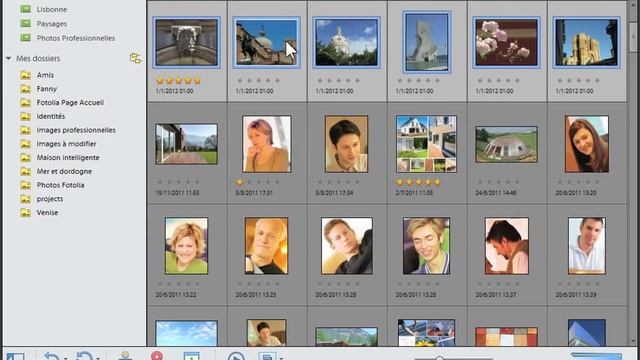This screenshot has height=360, width=640.
Task: Click the date text 5/8/2011 17:31
Action: pos(253,193)
